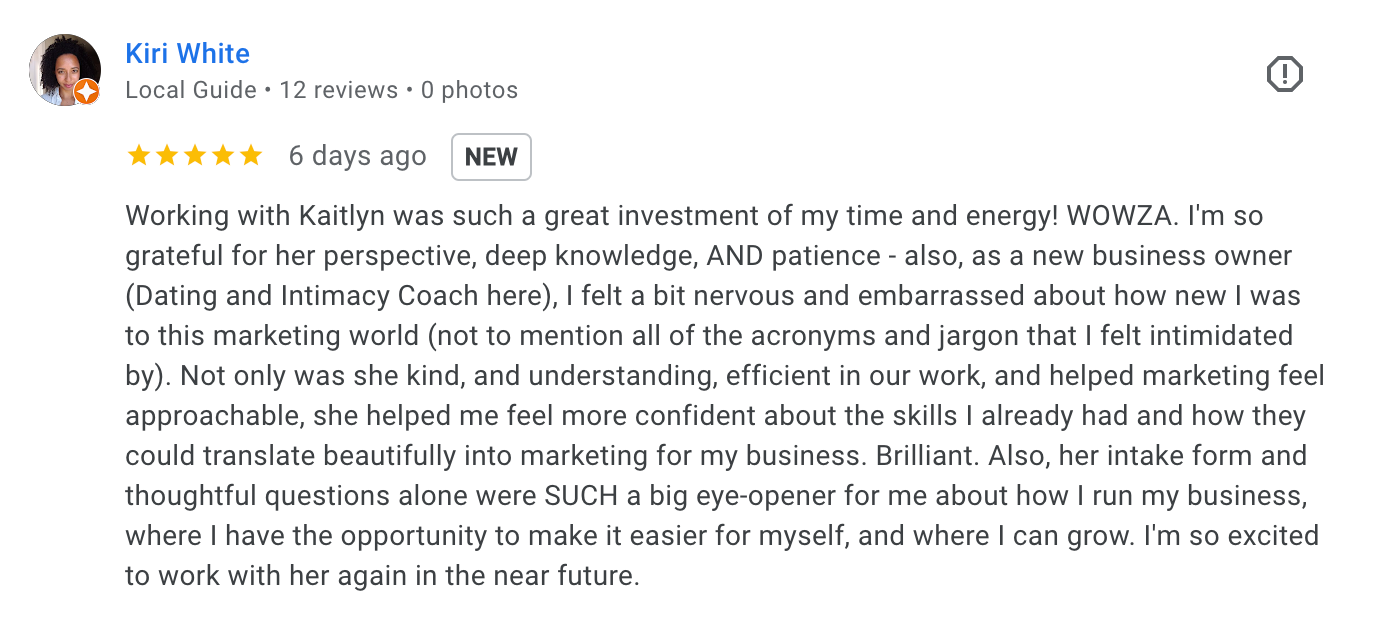Image resolution: width=1374 pixels, height=620 pixels.
Task: Click the third yellow rating star
Action: coord(194,156)
